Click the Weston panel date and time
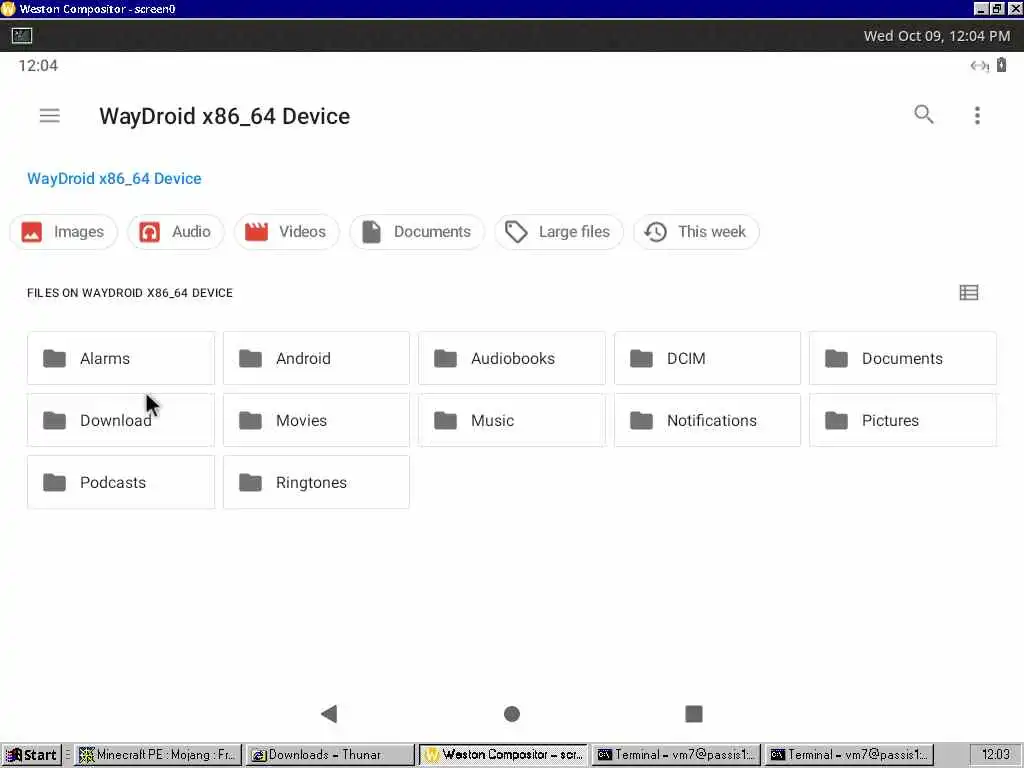The height and width of the screenshot is (768, 1024). [x=936, y=36]
